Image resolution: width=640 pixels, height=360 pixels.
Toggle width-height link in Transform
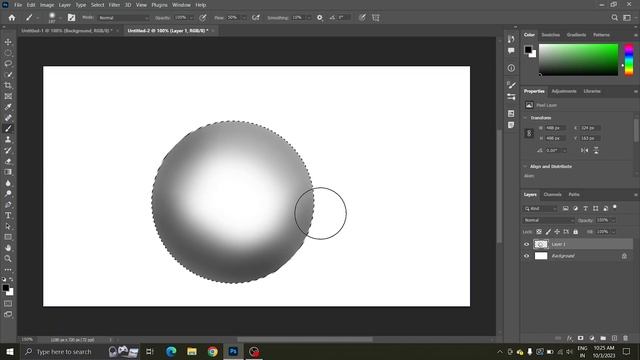[529, 133]
